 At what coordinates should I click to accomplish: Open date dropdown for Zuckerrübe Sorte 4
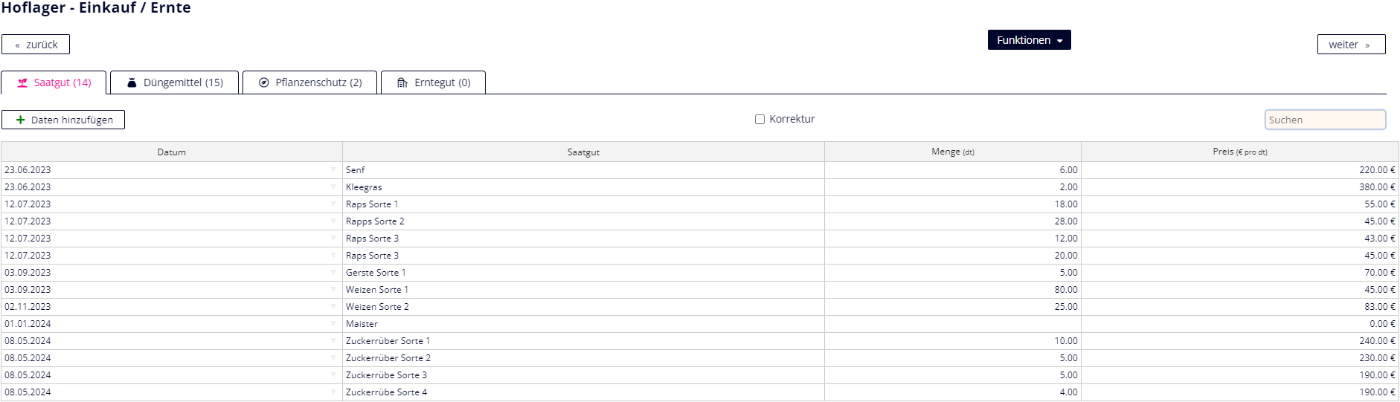(333, 392)
